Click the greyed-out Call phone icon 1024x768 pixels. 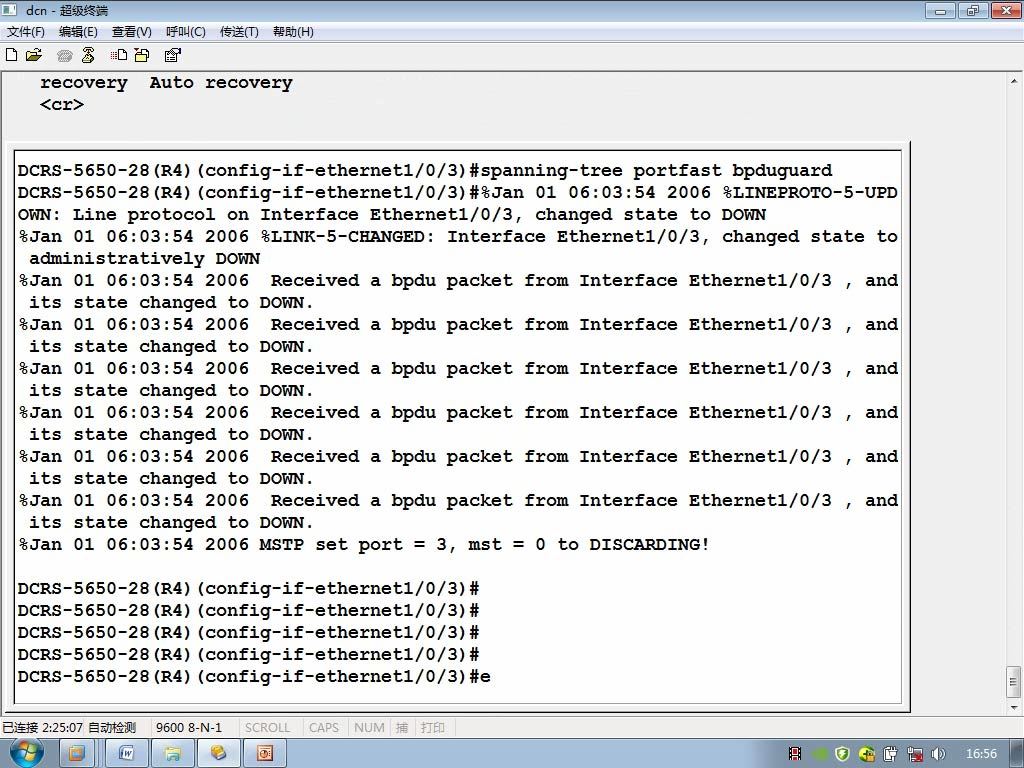[x=64, y=56]
